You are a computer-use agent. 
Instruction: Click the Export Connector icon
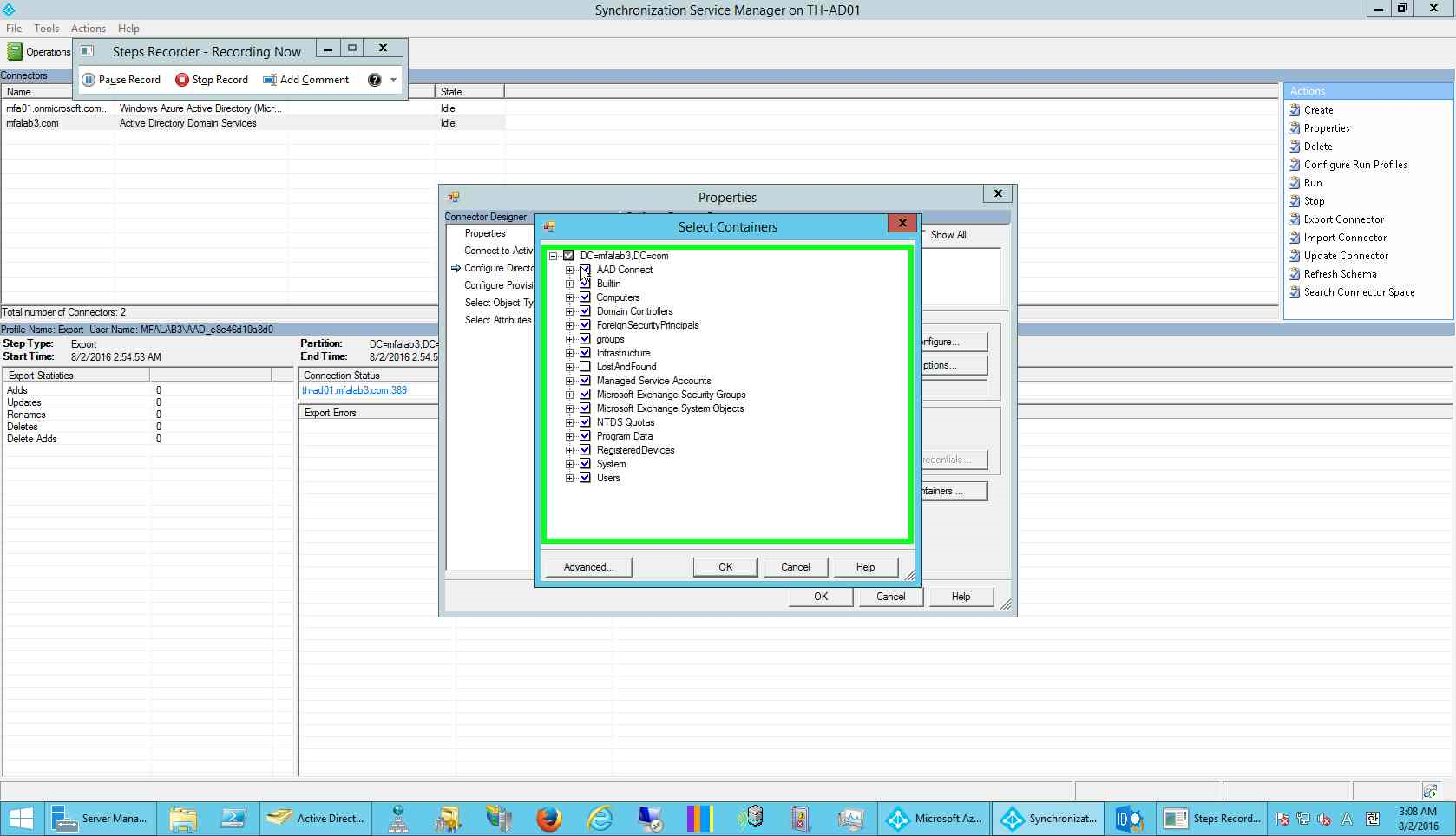click(1295, 219)
